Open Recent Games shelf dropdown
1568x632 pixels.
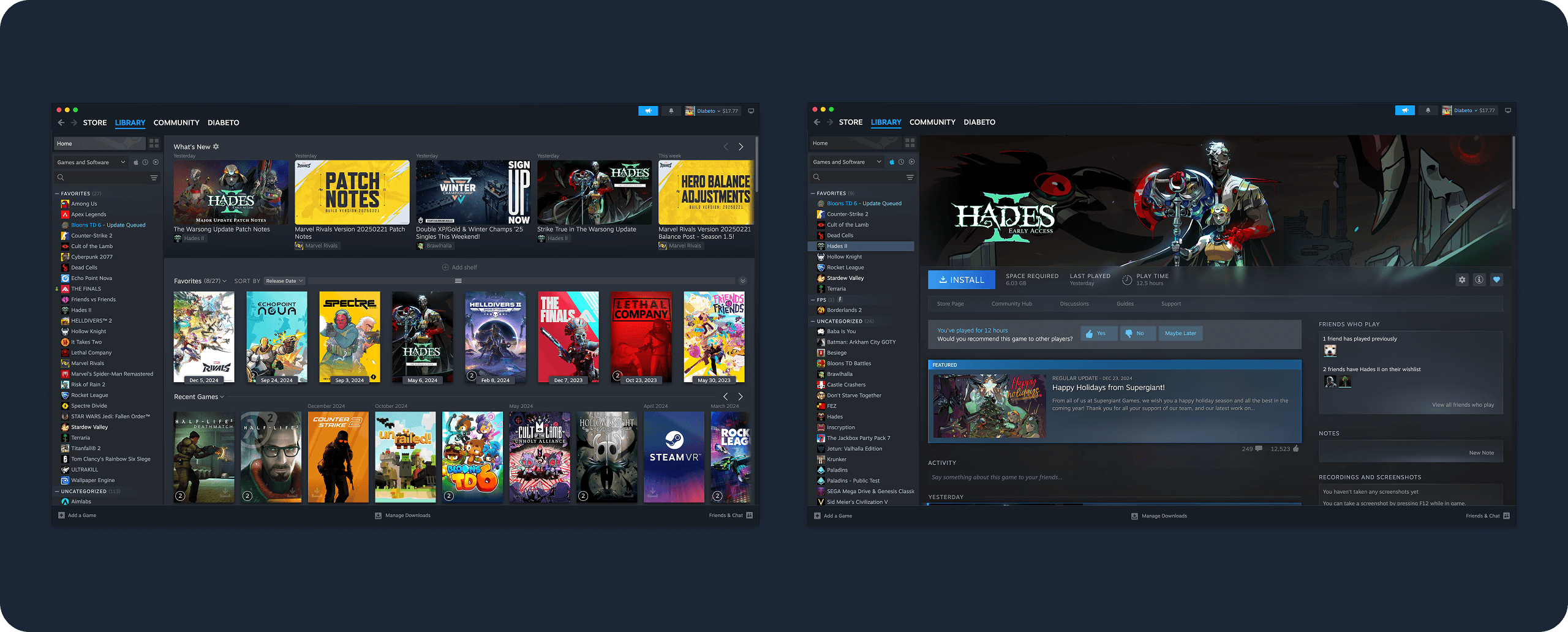[199, 397]
